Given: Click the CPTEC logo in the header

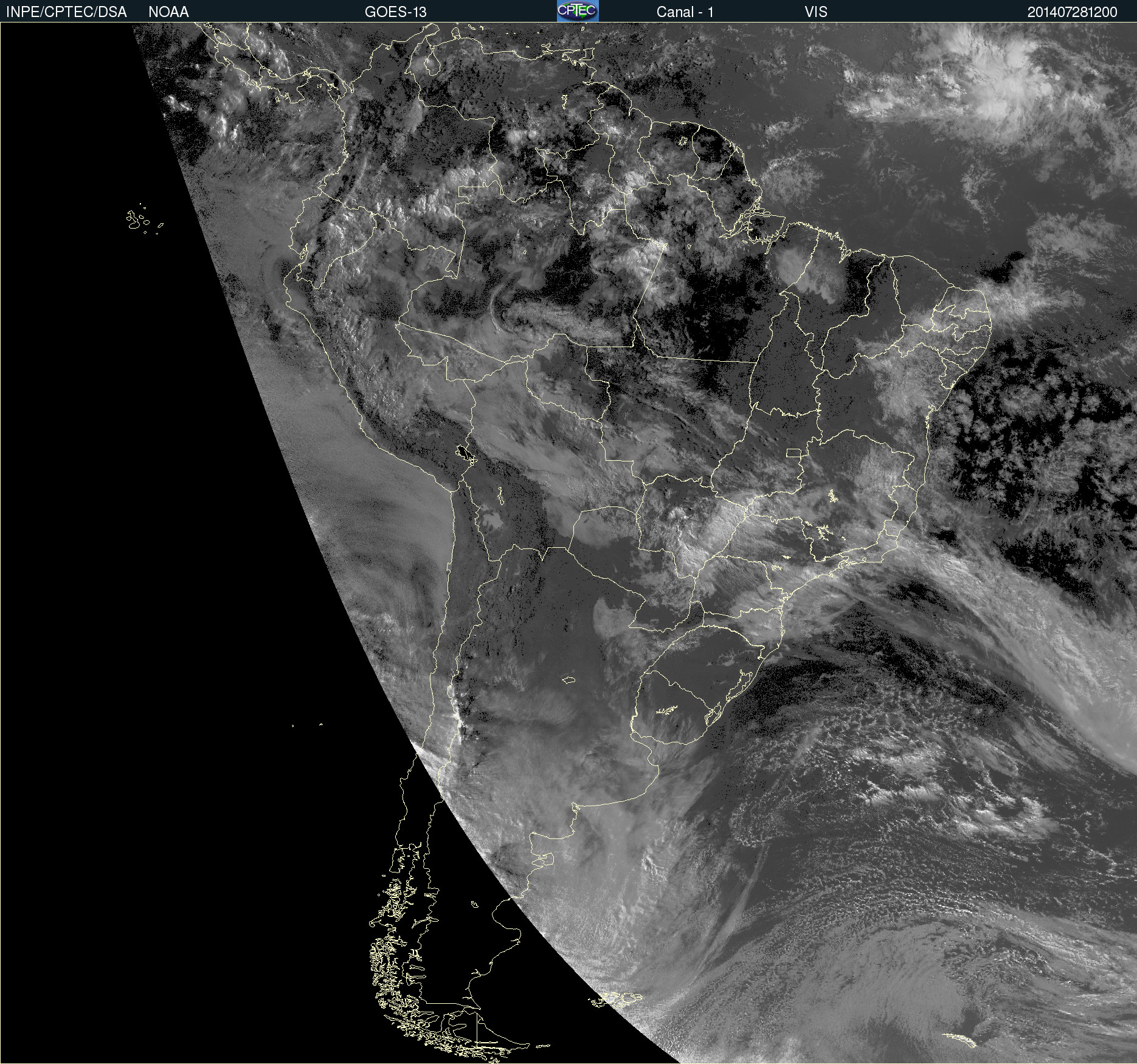Looking at the screenshot, I should click(578, 11).
